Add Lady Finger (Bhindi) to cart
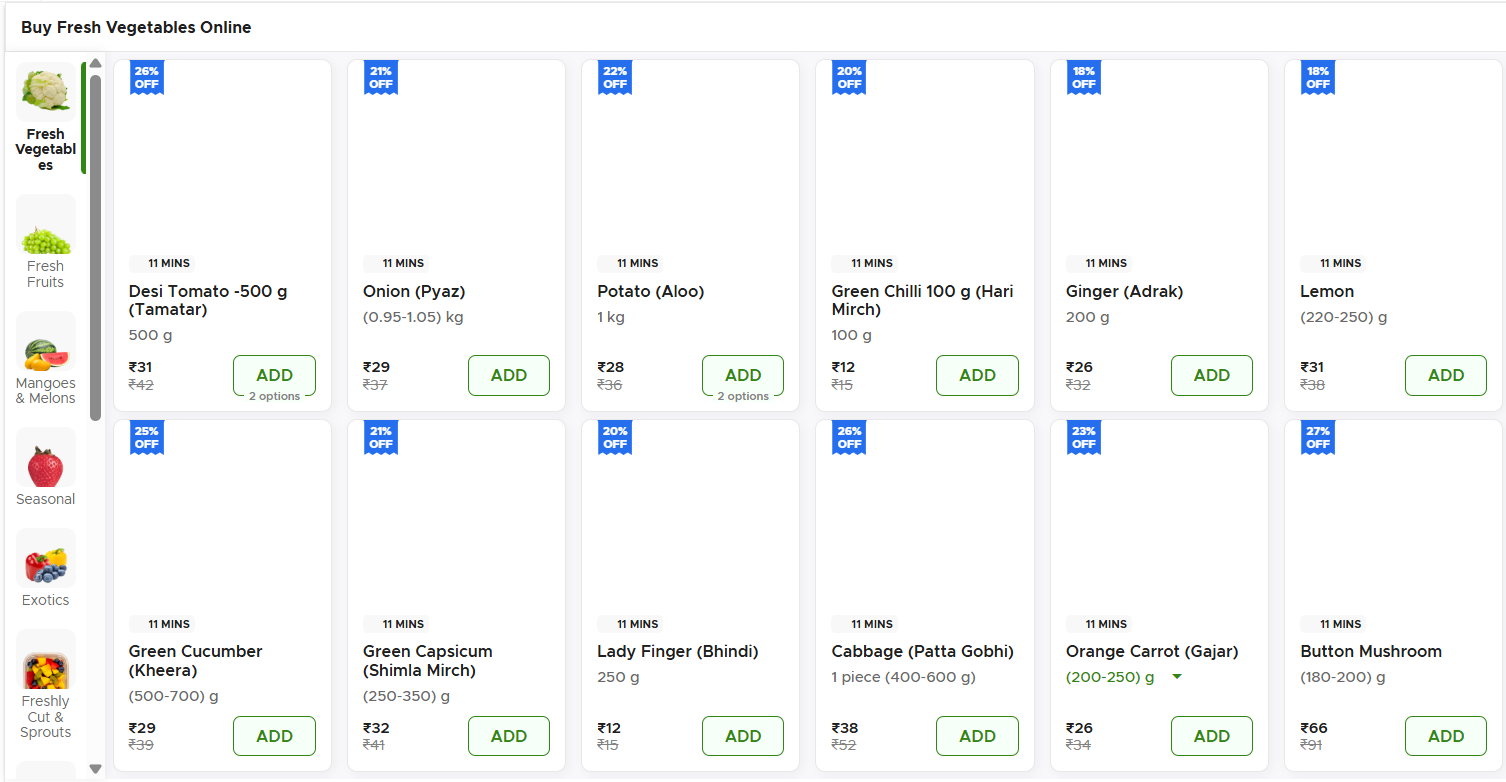The height and width of the screenshot is (782, 1506). [742, 736]
